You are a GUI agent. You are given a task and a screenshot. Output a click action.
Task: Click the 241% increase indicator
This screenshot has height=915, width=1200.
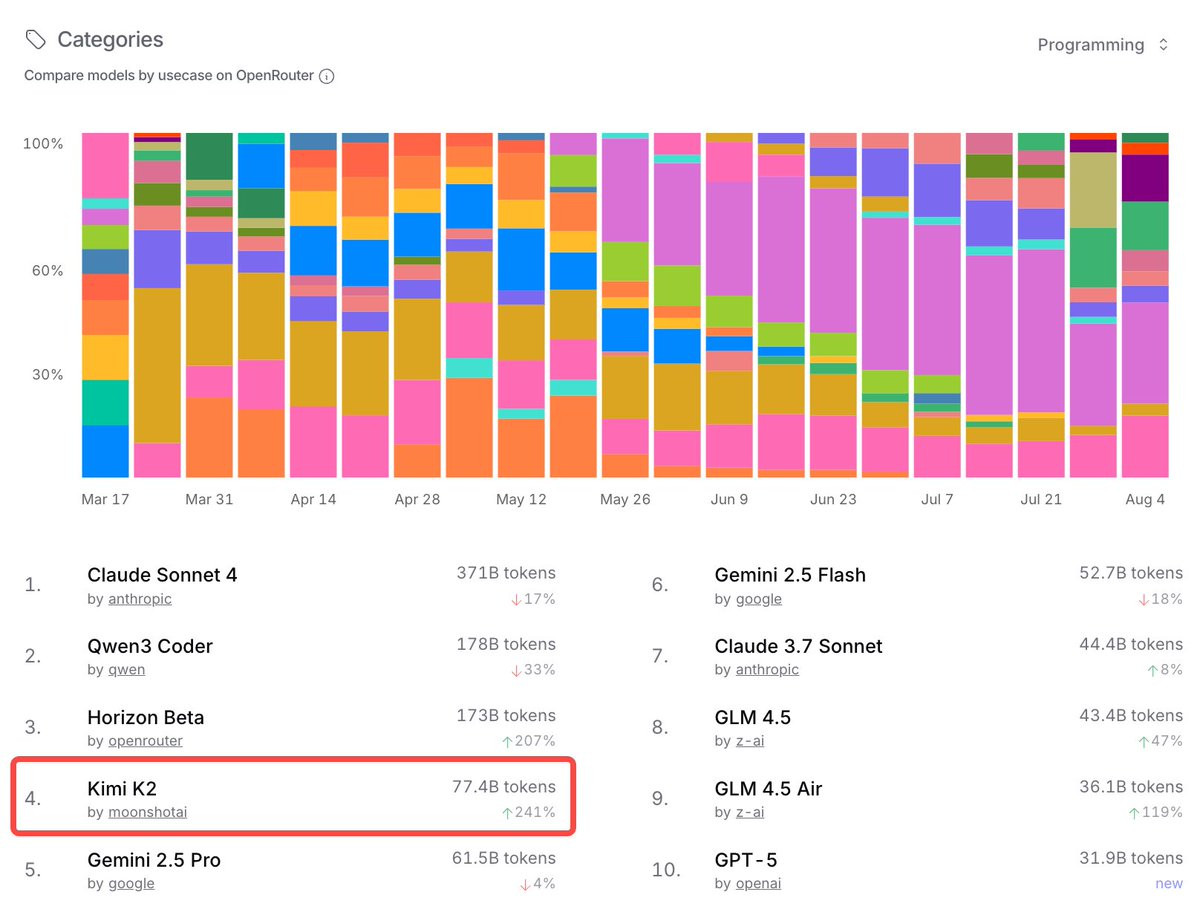pos(528,812)
